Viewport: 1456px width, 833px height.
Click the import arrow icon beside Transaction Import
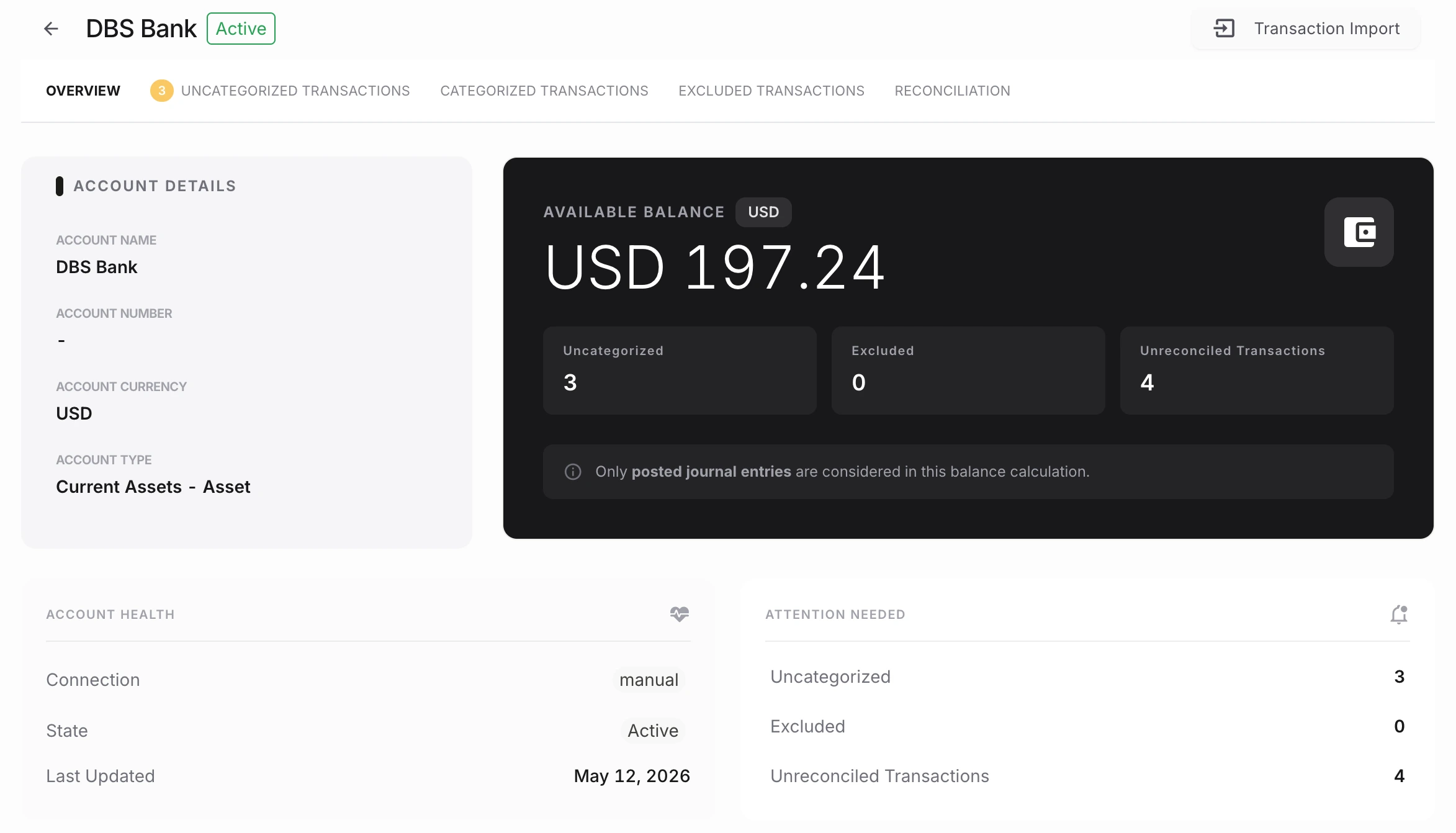(x=1225, y=29)
